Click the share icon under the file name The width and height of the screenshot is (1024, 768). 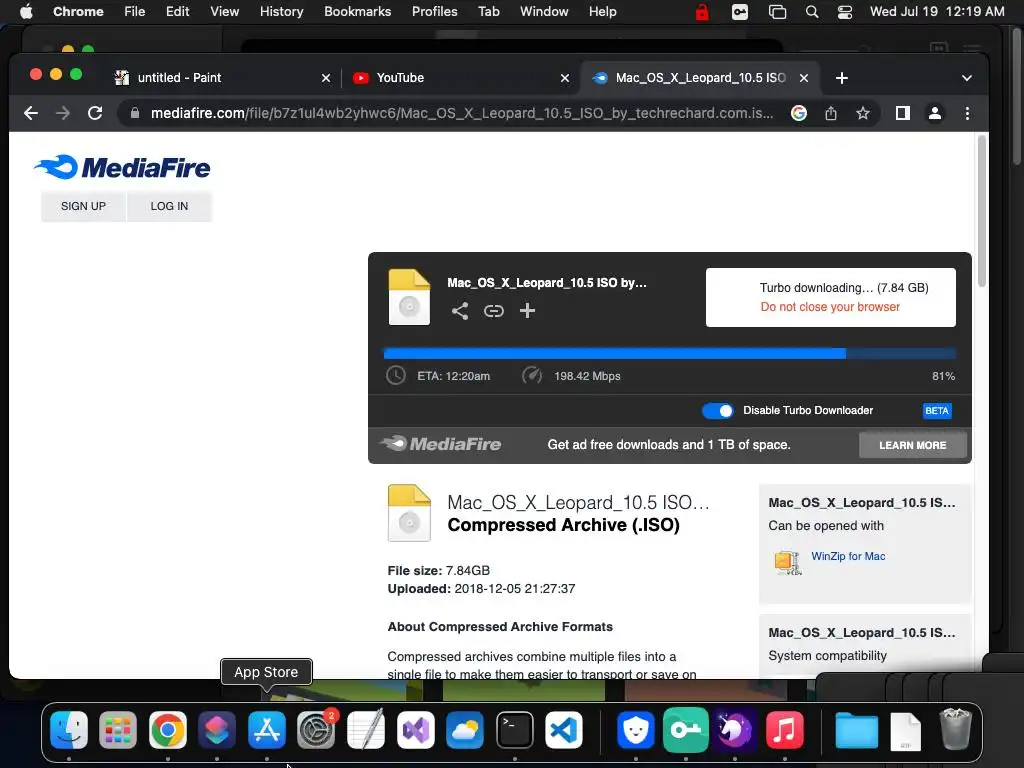coord(460,311)
